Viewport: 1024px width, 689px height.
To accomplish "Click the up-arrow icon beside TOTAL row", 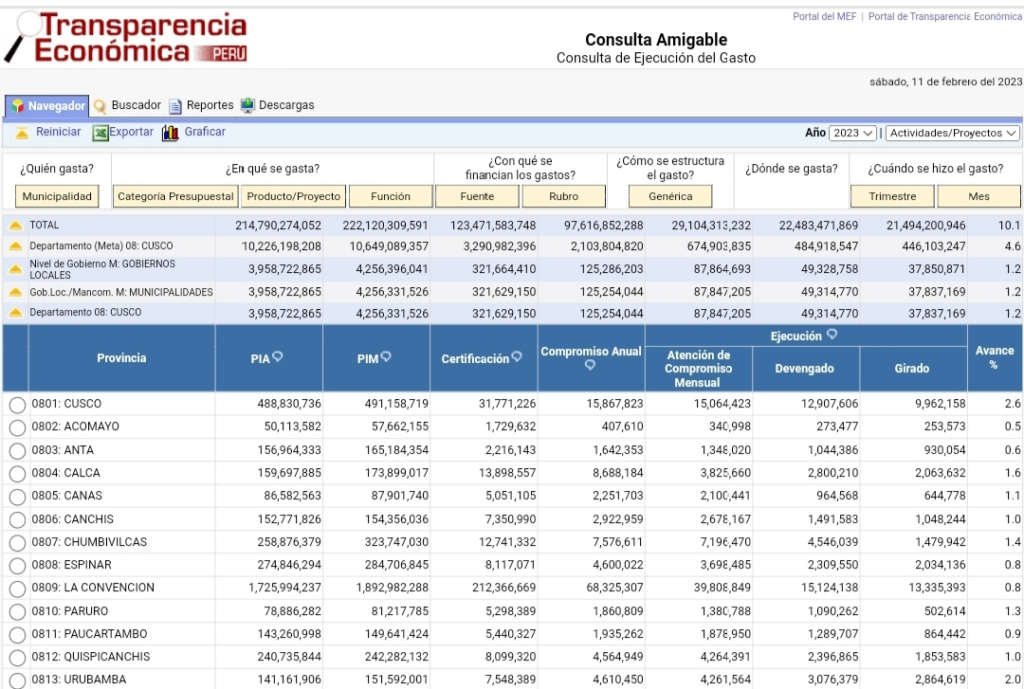I will [16, 226].
